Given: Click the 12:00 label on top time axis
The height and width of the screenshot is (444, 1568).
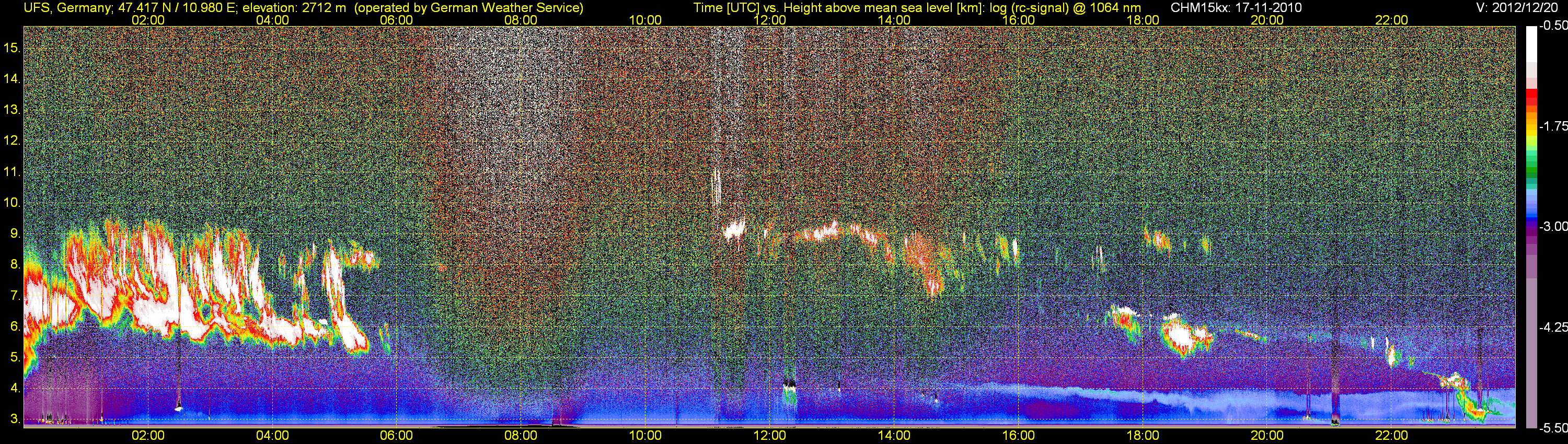Looking at the screenshot, I should tap(769, 20).
